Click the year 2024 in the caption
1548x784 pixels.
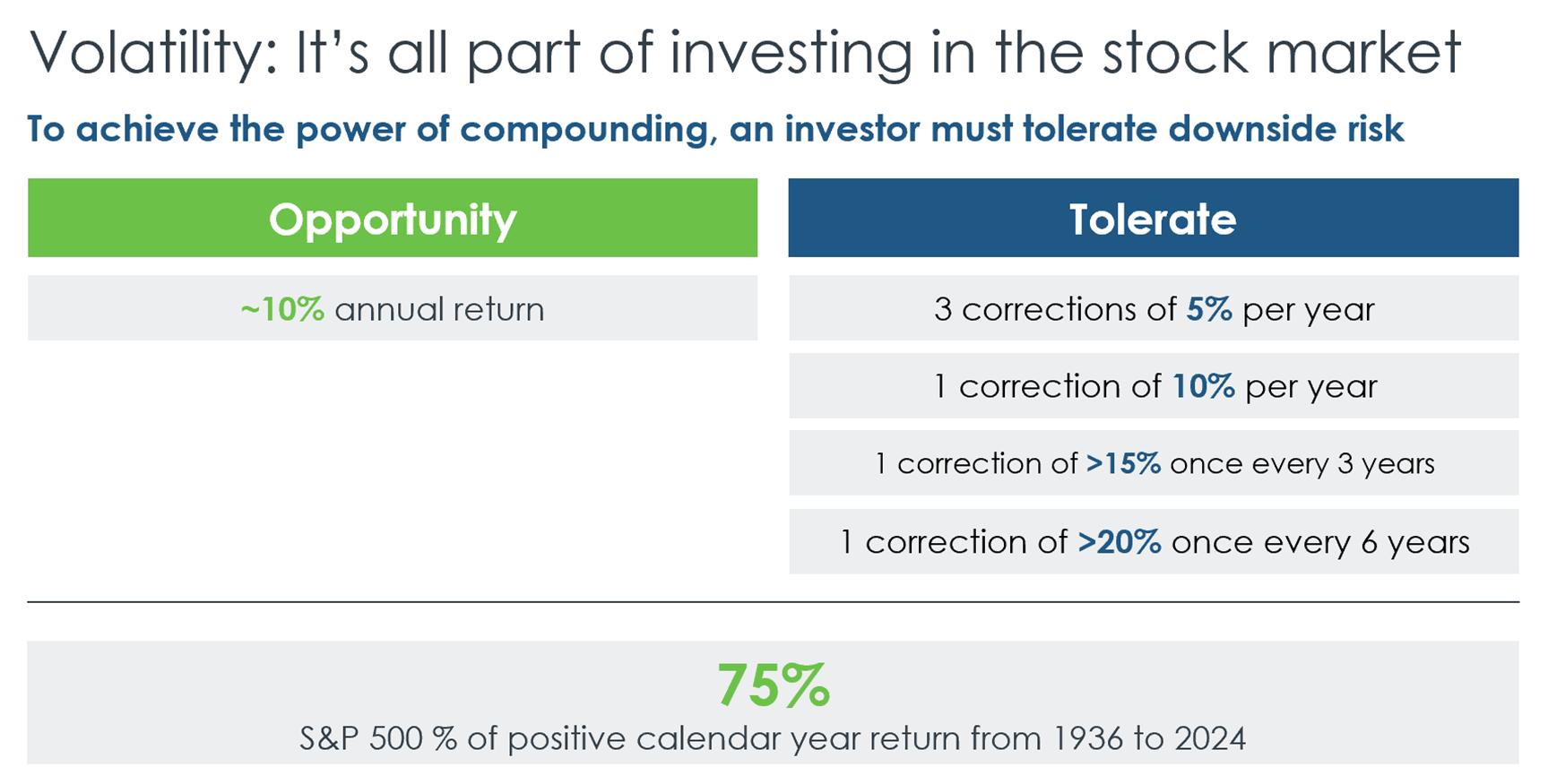(1209, 739)
